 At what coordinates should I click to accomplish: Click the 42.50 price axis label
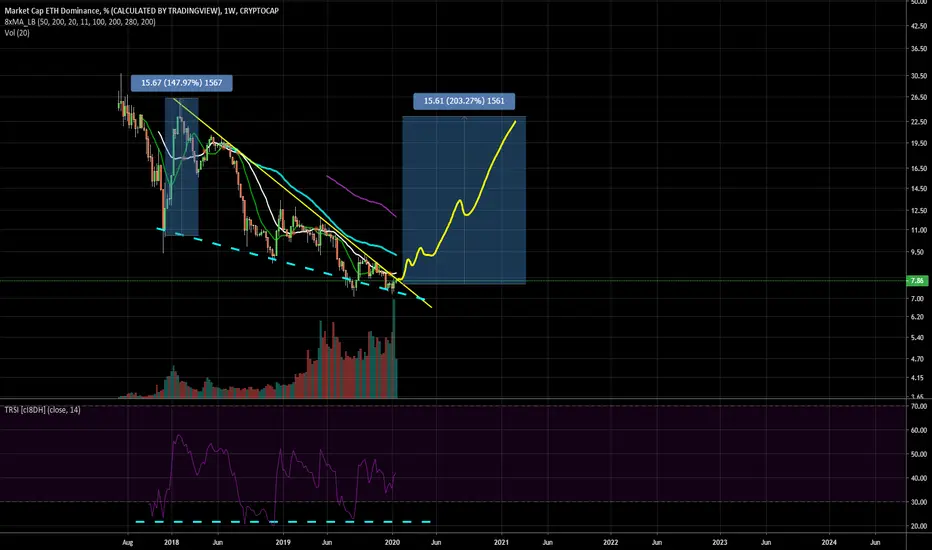pyautogui.click(x=919, y=26)
